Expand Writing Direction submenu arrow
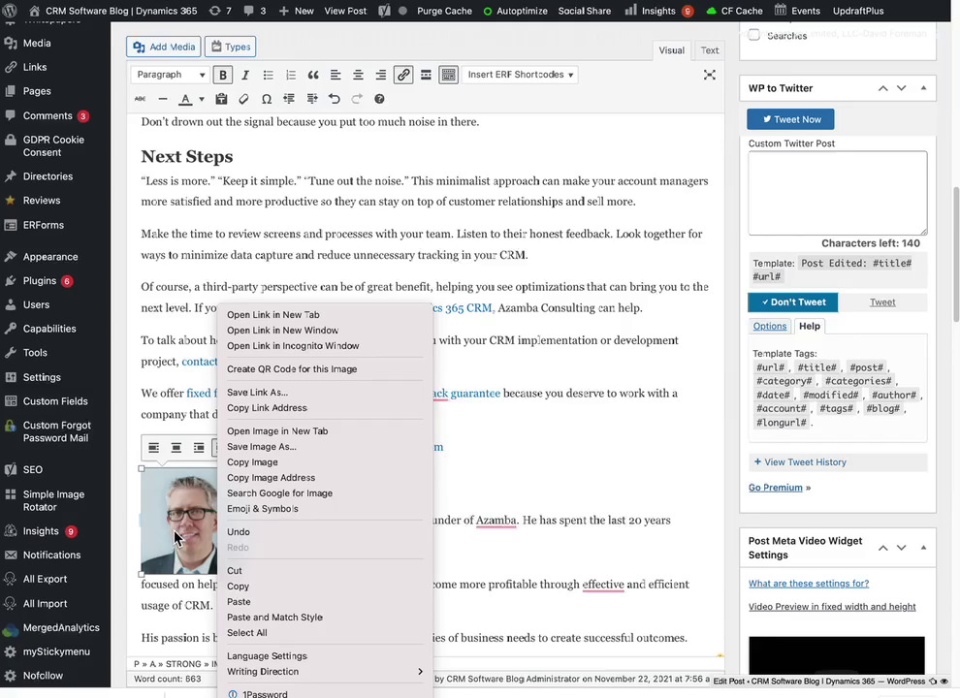 coord(420,672)
